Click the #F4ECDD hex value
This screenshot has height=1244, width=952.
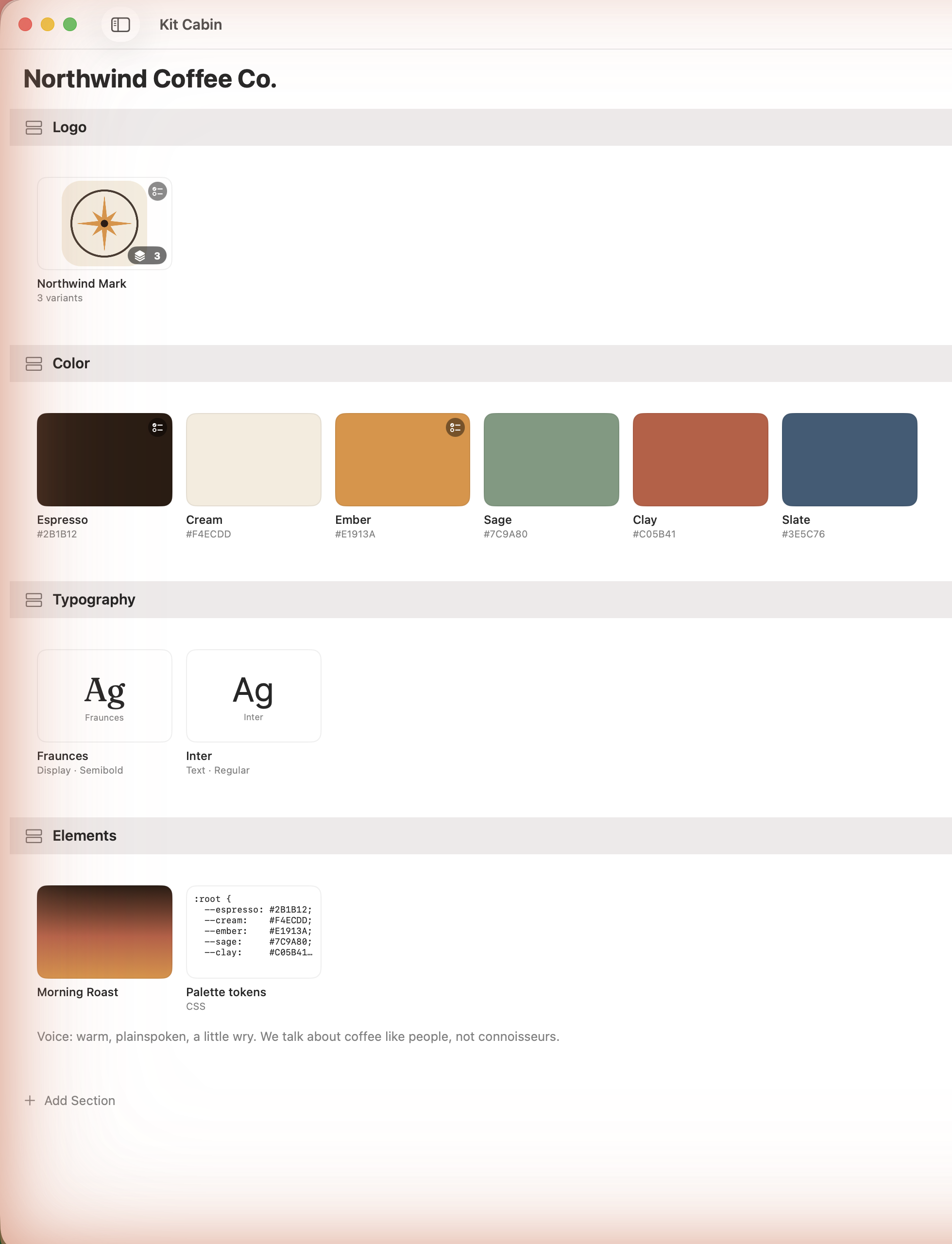click(x=208, y=534)
